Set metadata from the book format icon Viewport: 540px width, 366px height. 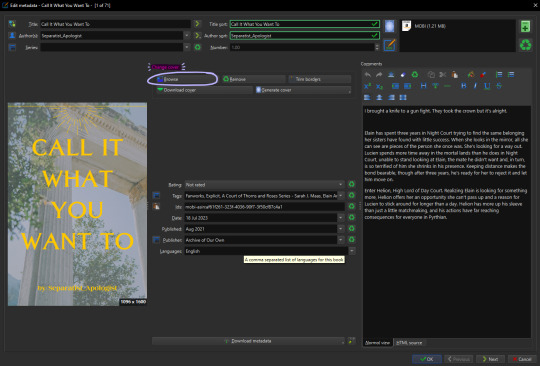[x=390, y=45]
